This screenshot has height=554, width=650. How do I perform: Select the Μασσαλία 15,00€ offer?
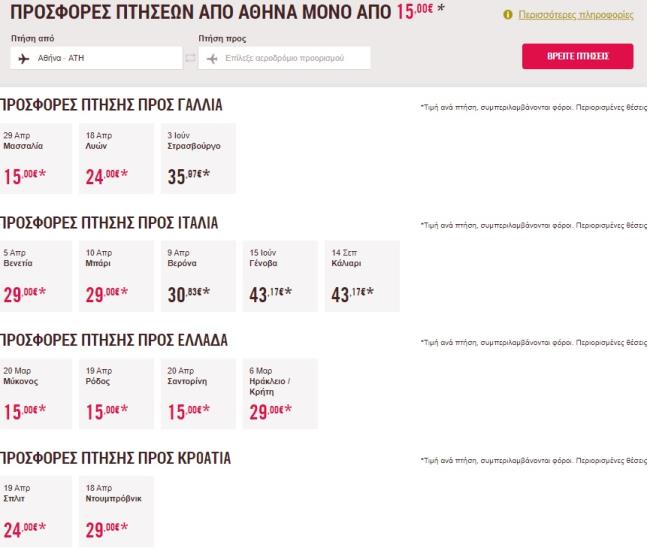click(x=35, y=158)
